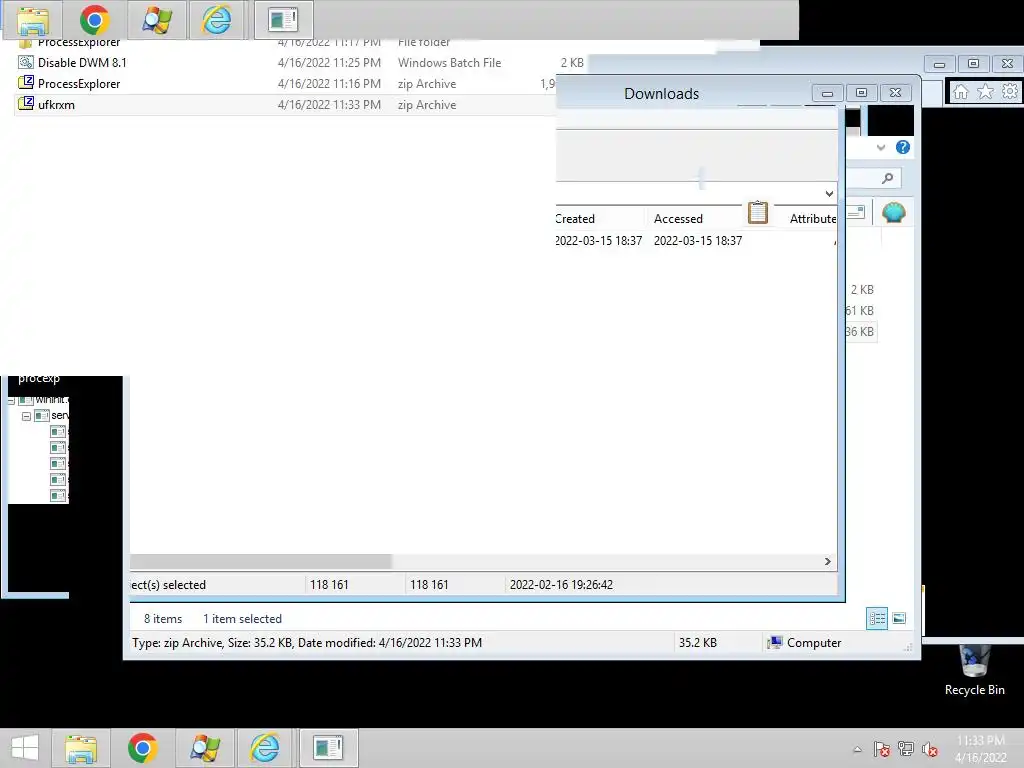Collapse the wininit tree node
Screen dimensions: 1024x768
point(11,400)
